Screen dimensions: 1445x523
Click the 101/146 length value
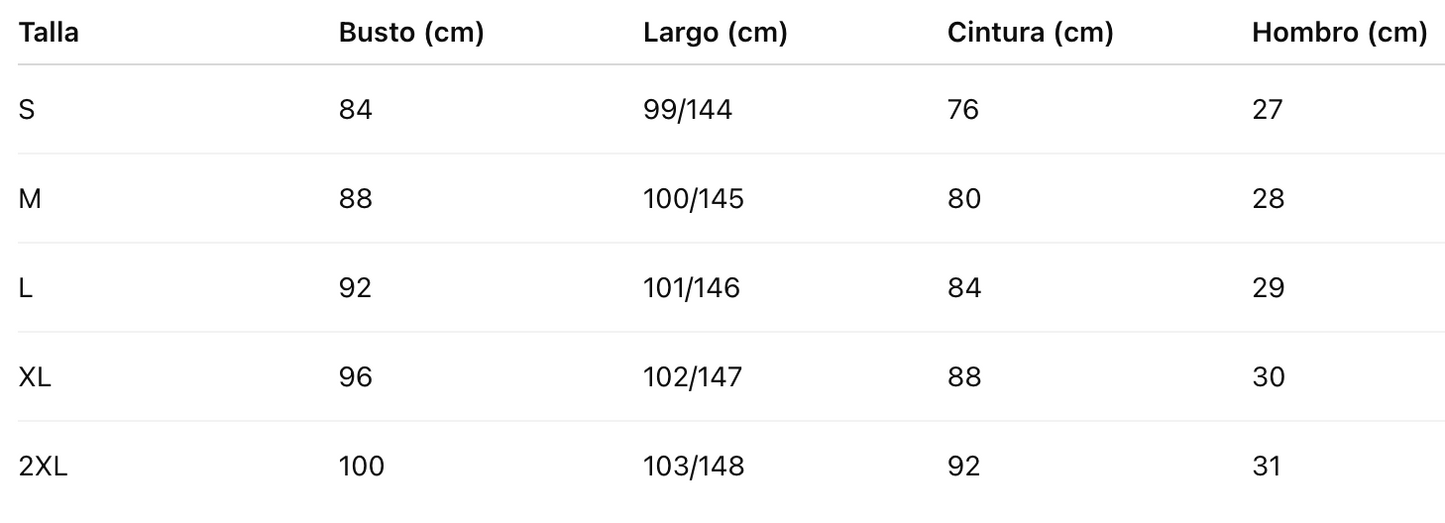(x=692, y=288)
